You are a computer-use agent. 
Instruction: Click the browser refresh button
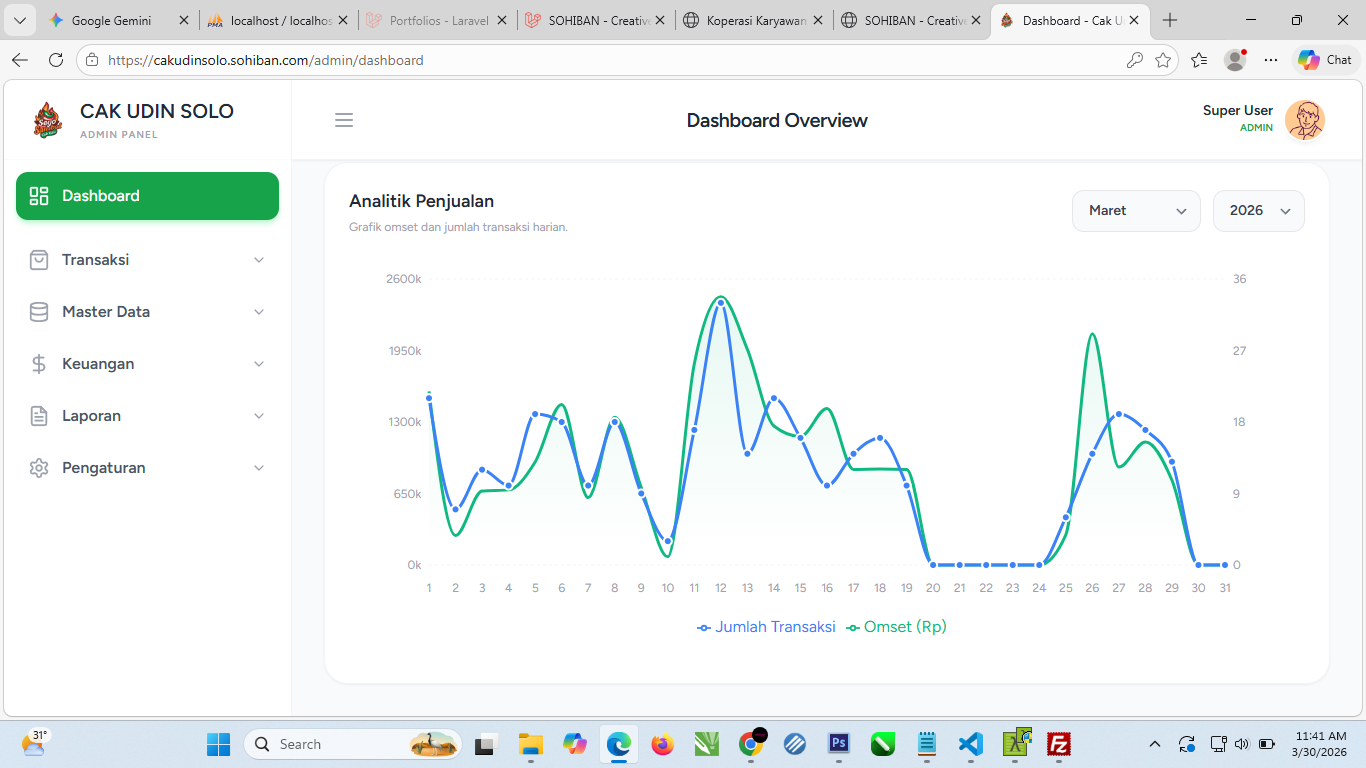point(56,60)
